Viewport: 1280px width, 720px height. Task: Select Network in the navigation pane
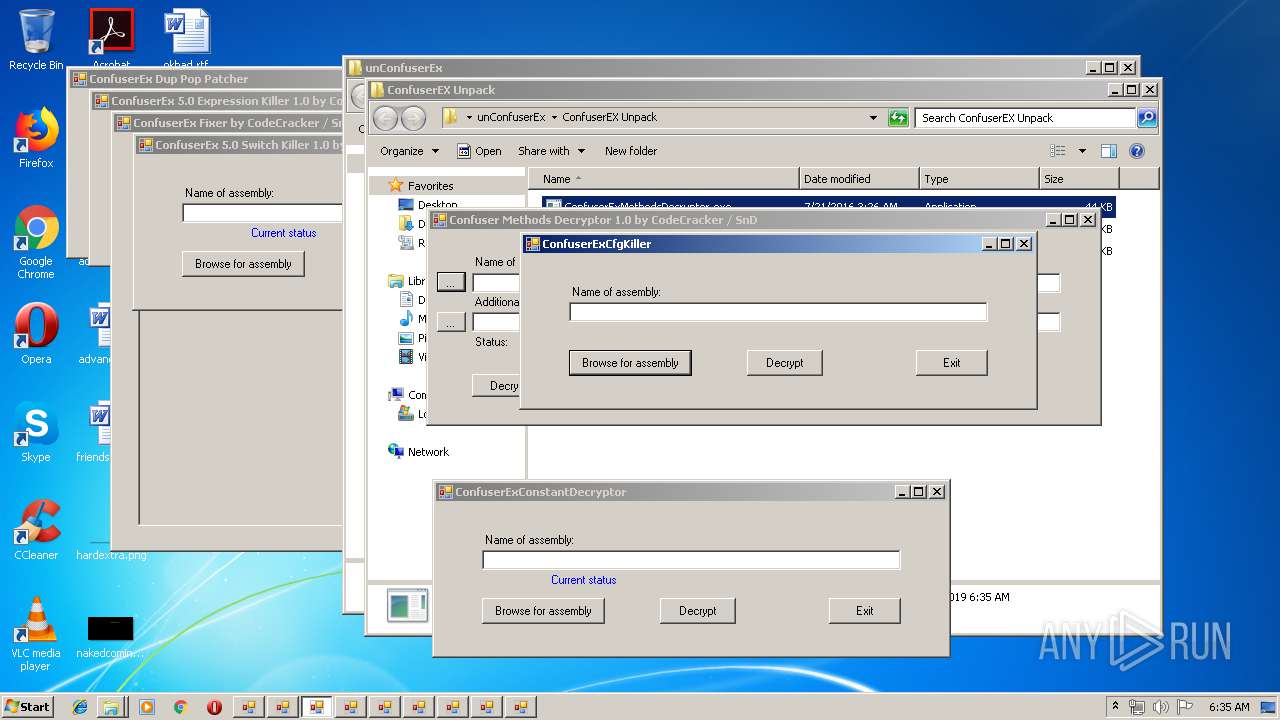pyautogui.click(x=428, y=452)
